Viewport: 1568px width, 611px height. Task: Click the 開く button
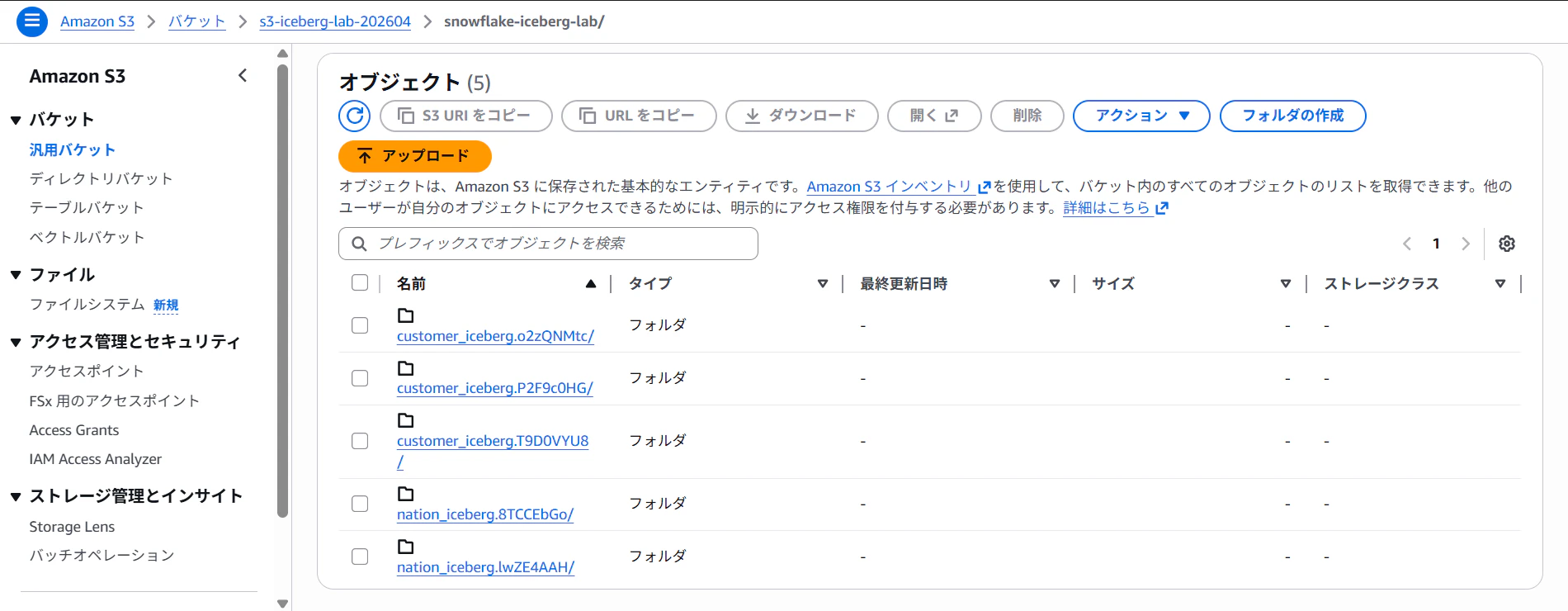click(x=934, y=116)
